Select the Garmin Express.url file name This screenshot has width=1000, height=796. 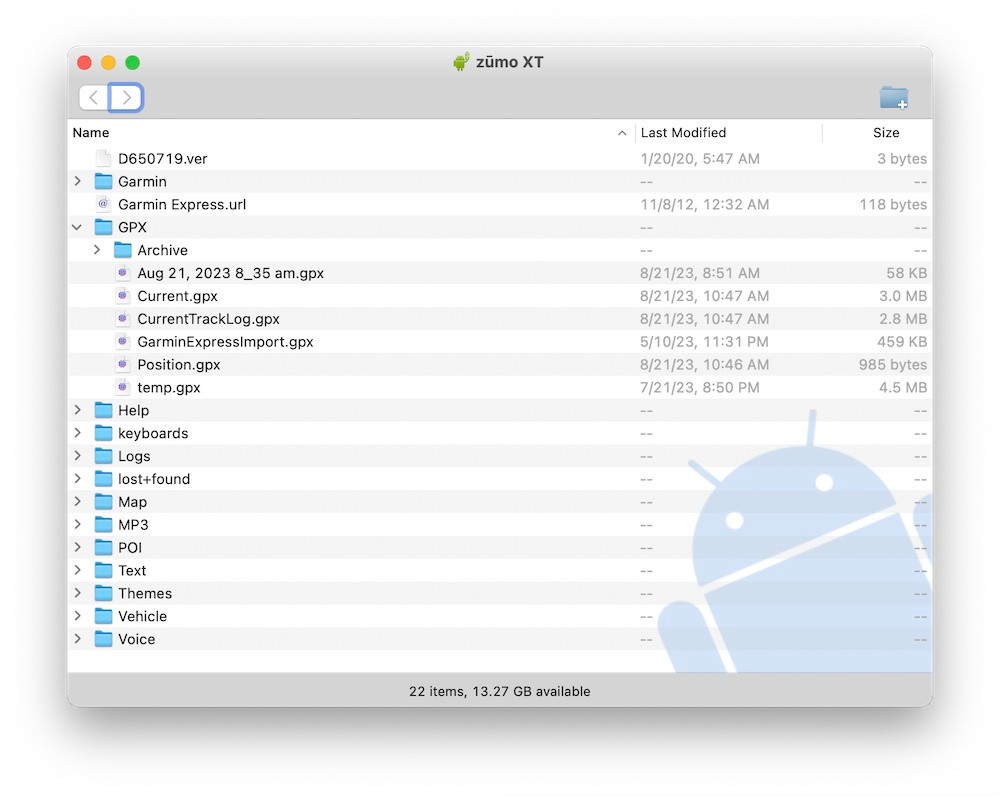tap(182, 205)
